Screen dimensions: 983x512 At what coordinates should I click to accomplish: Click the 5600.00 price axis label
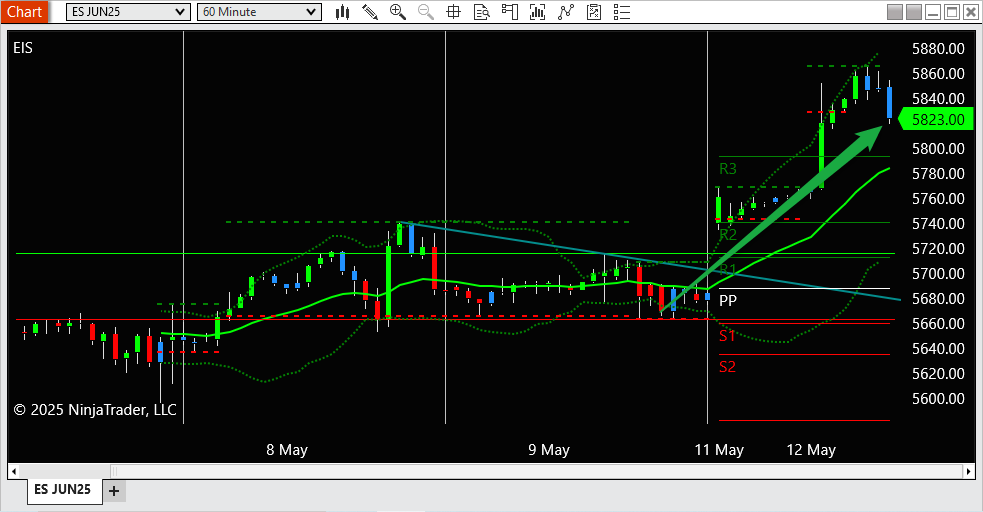tap(938, 399)
